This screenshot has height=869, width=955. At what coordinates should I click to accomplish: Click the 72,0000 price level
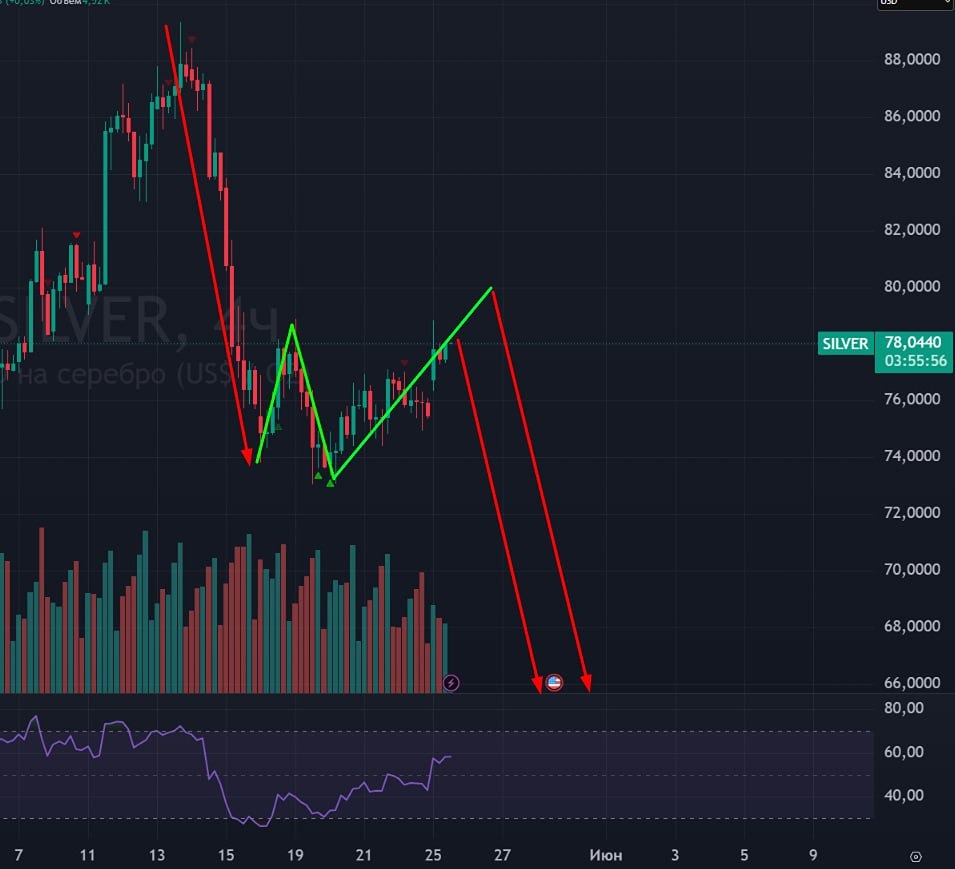tap(912, 513)
